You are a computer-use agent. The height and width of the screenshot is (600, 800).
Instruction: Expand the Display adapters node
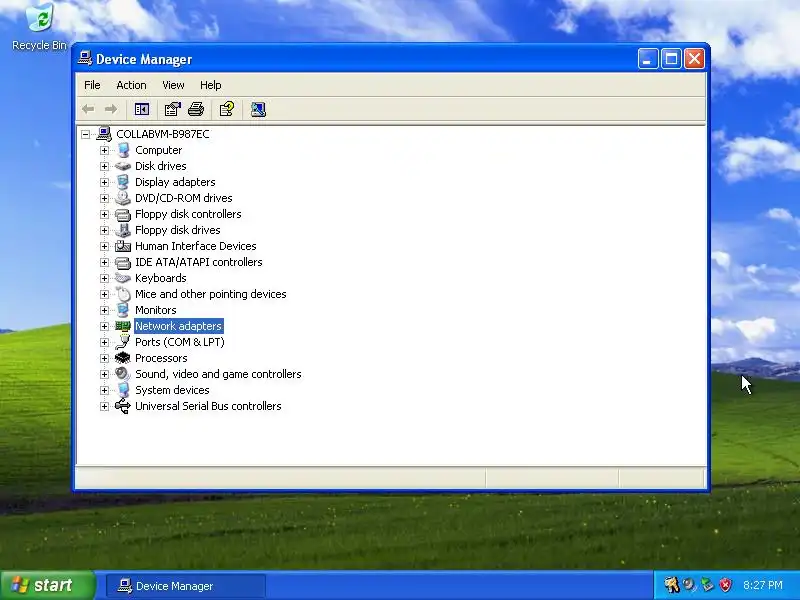(x=104, y=182)
